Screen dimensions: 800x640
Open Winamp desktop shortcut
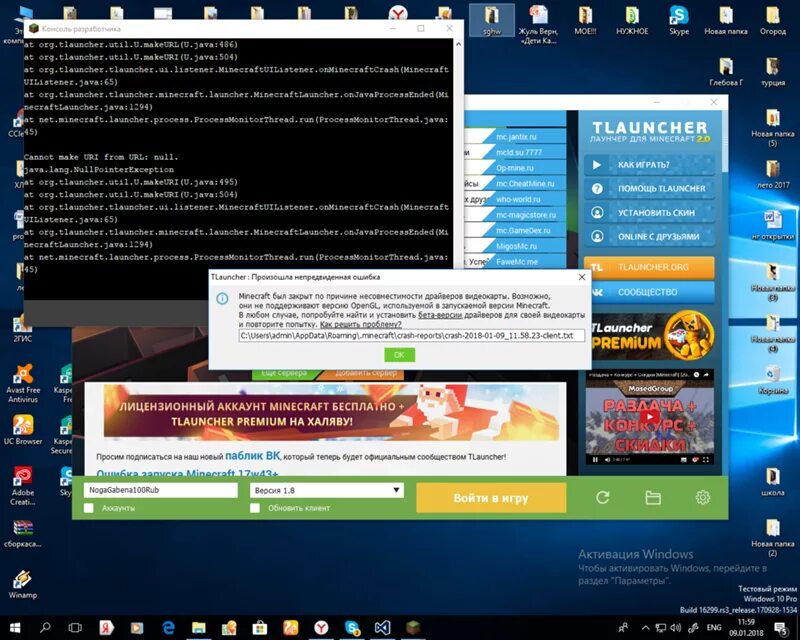[x=22, y=584]
